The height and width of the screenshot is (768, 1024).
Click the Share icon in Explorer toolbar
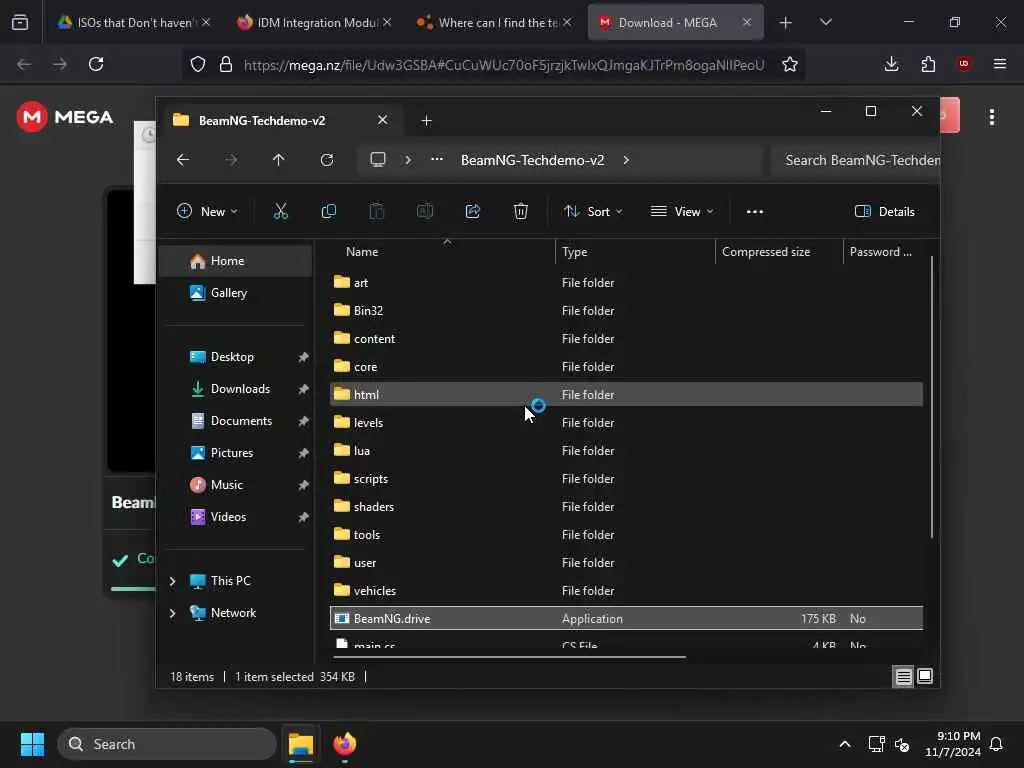[x=473, y=211]
